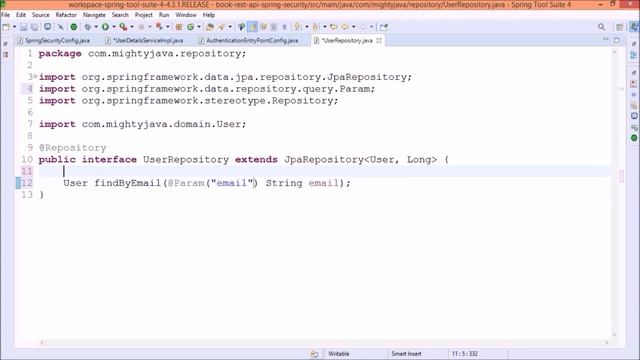
Task: Open the Refactor menu
Action: [x=66, y=15]
